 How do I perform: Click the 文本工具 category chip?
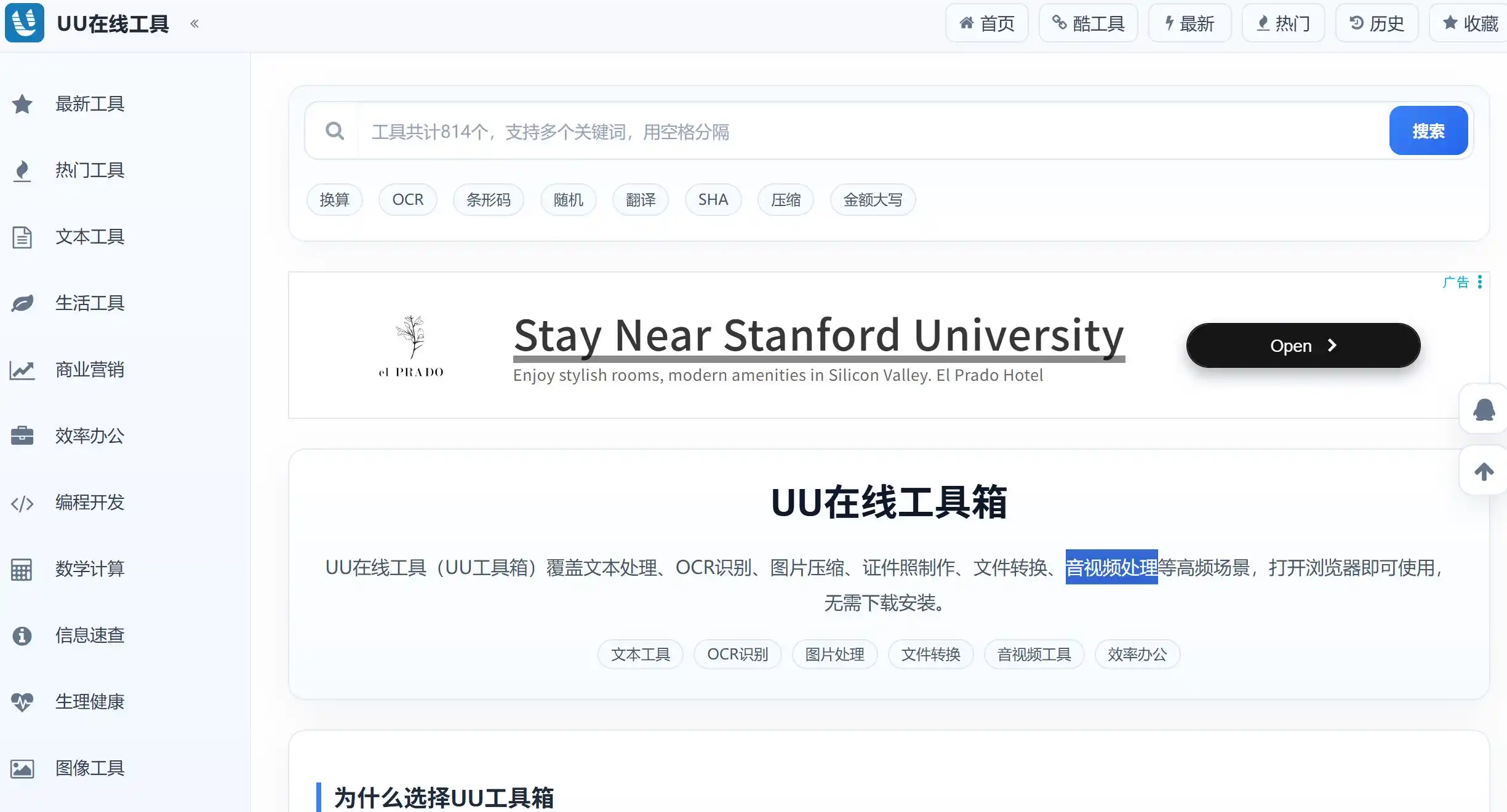(640, 654)
